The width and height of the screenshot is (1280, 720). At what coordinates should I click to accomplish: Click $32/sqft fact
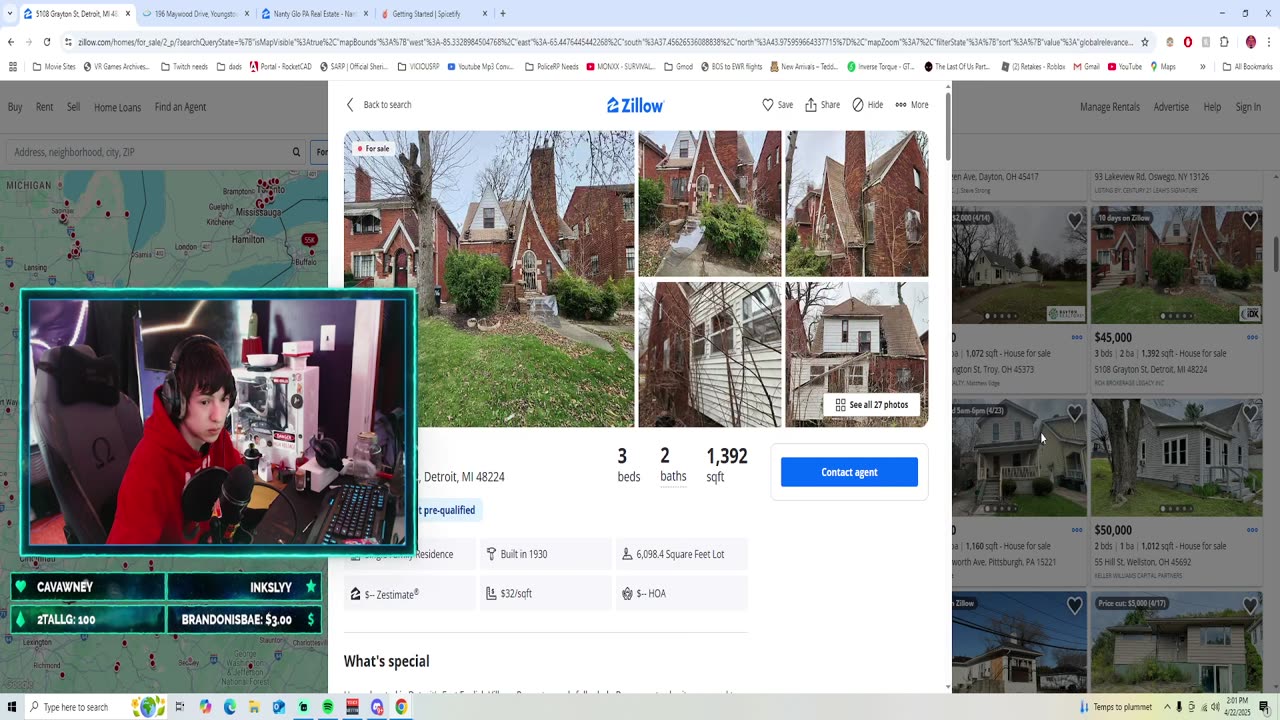(546, 594)
